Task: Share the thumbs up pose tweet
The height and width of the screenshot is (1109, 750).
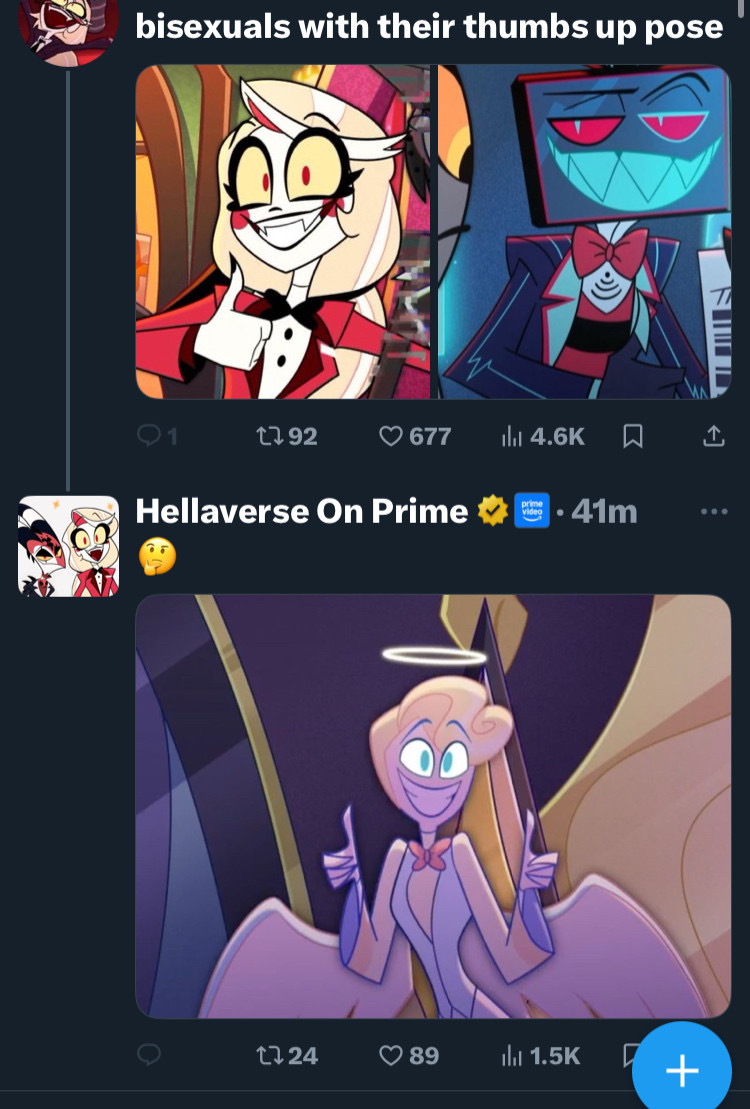Action: pyautogui.click(x=713, y=436)
